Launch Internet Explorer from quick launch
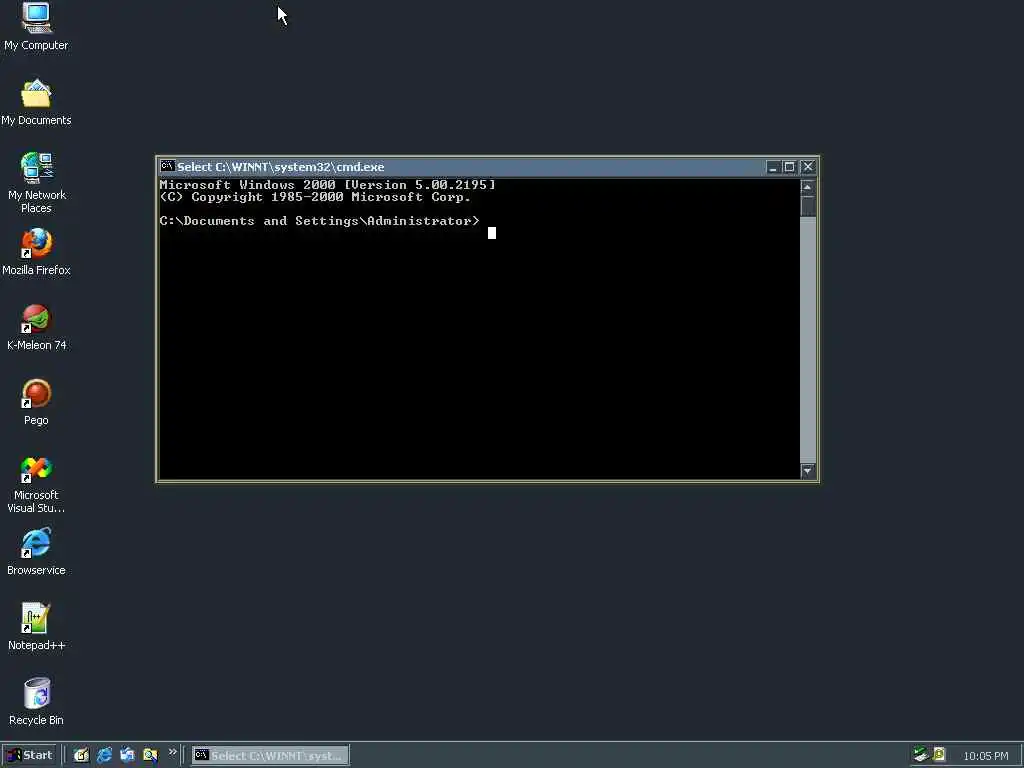The image size is (1024, 768). pyautogui.click(x=104, y=755)
